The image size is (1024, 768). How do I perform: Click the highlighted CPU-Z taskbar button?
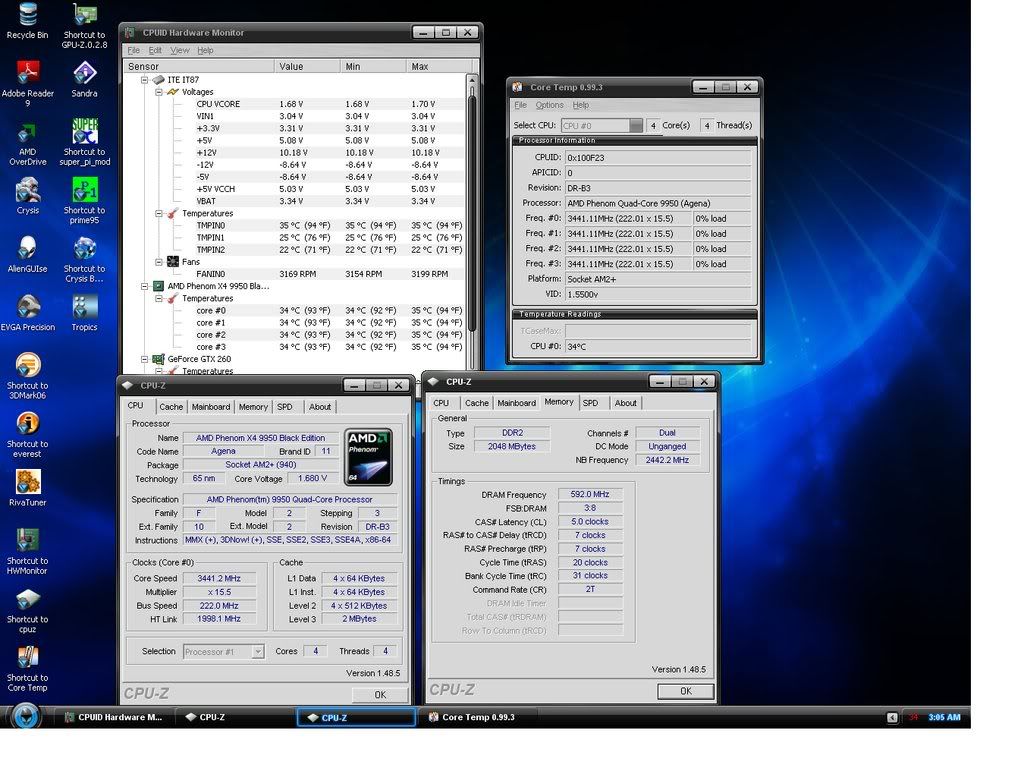(x=356, y=717)
